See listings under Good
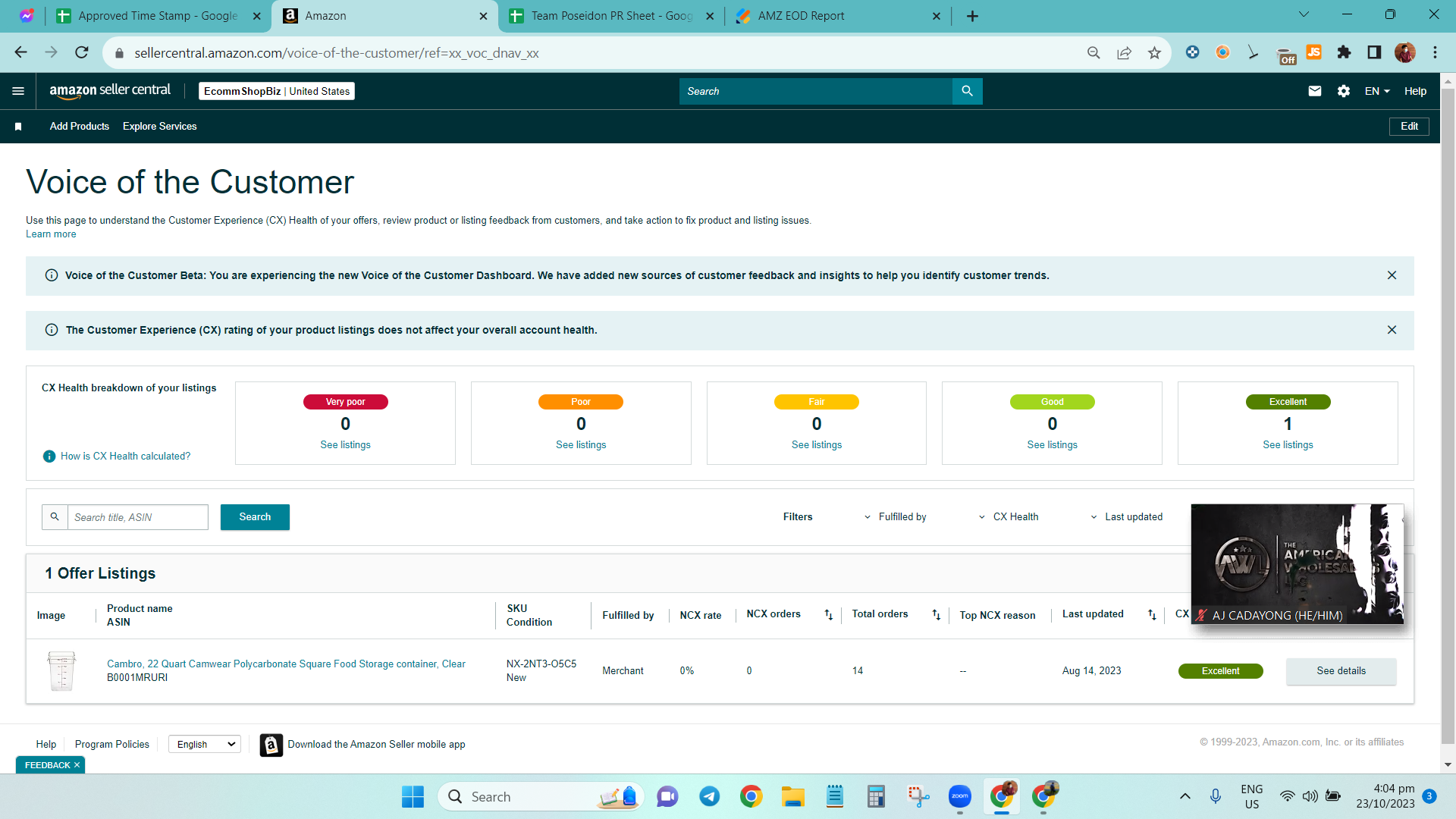The width and height of the screenshot is (1456, 819). pyautogui.click(x=1052, y=445)
